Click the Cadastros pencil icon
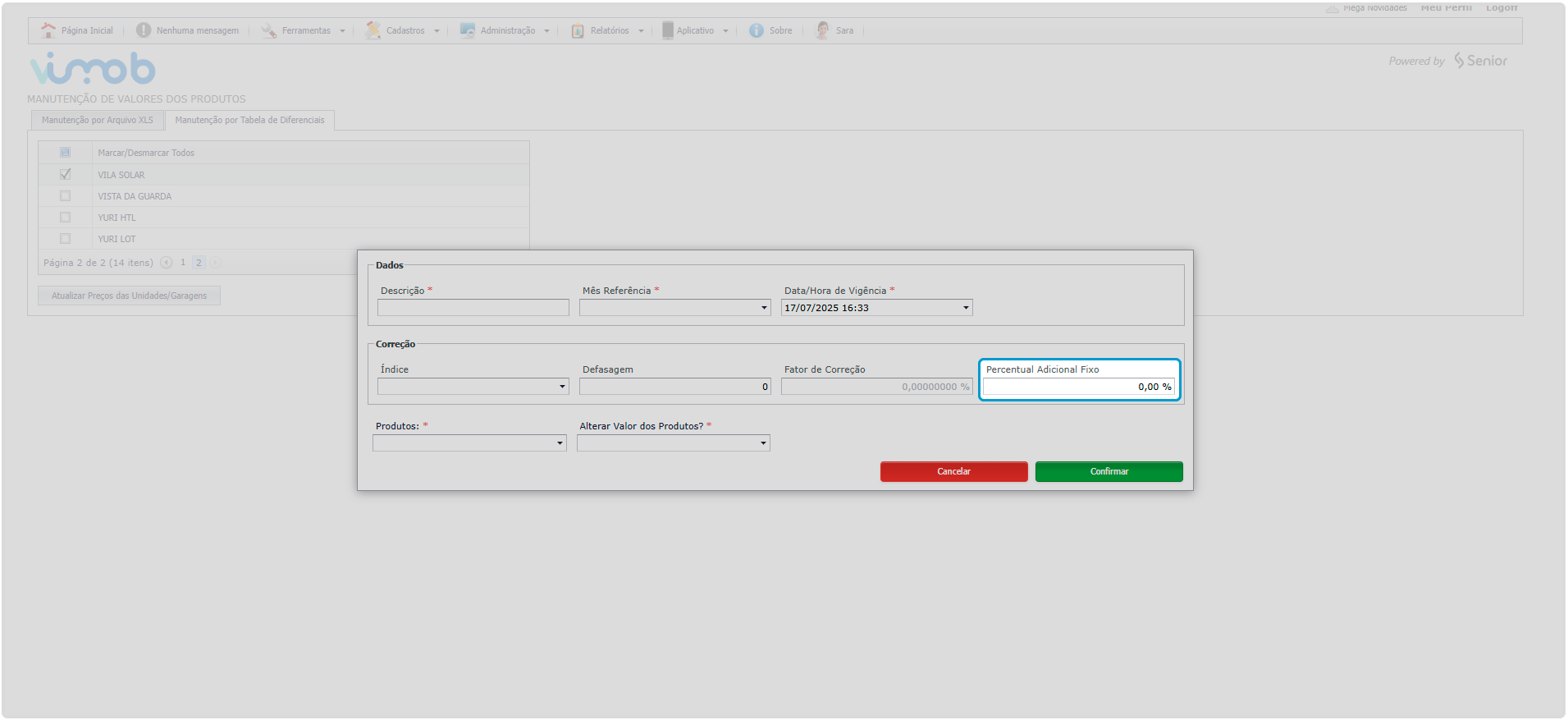 pyautogui.click(x=373, y=30)
